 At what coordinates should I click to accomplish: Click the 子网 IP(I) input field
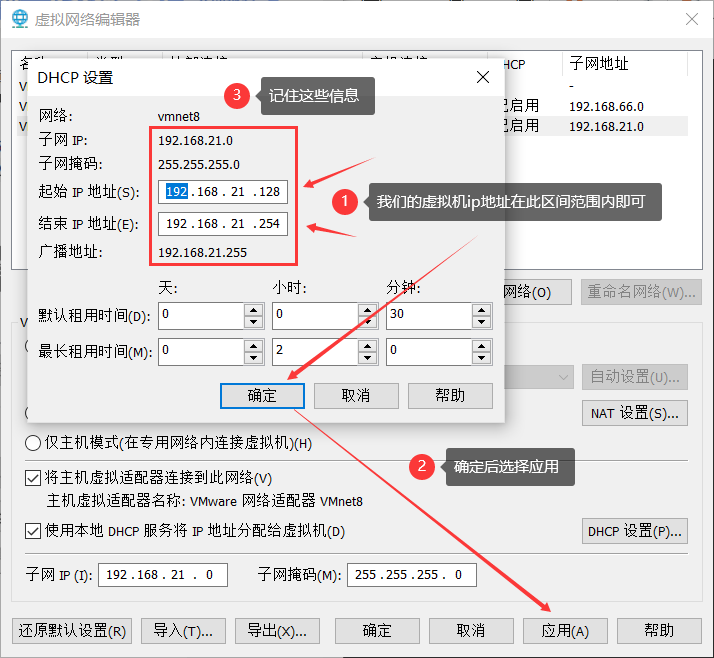pyautogui.click(x=163, y=575)
